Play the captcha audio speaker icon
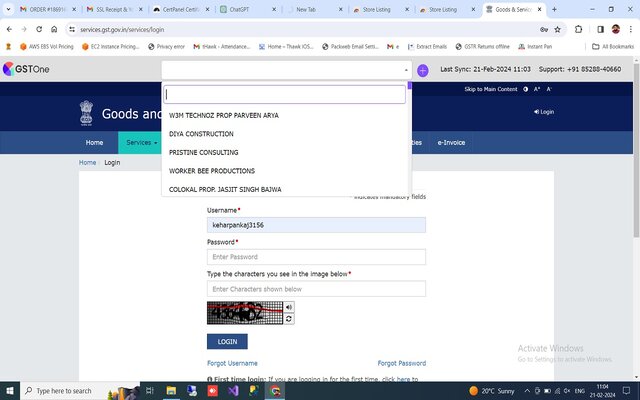The height and width of the screenshot is (400, 640). [289, 307]
